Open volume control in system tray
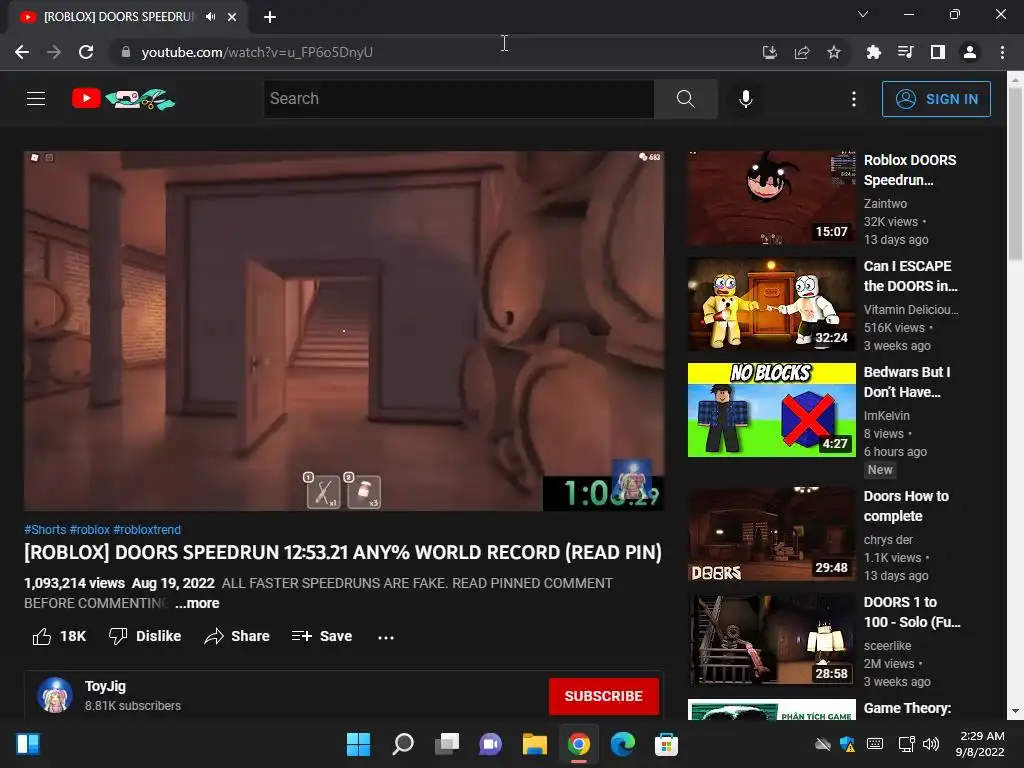Screen dimensions: 1024x768 [931, 744]
